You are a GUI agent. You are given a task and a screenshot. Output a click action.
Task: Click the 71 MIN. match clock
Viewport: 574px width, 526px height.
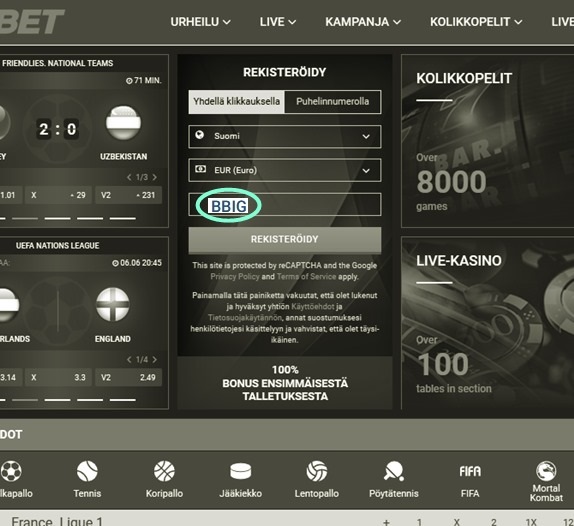pyautogui.click(x=144, y=81)
